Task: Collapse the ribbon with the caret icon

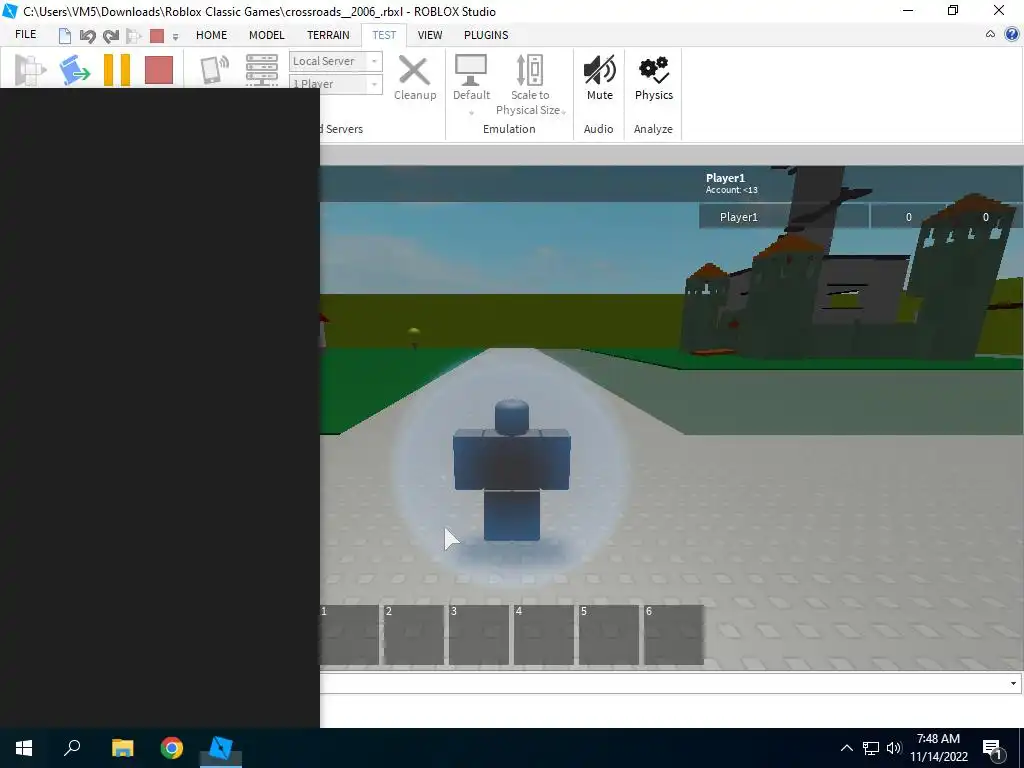Action: pyautogui.click(x=990, y=35)
